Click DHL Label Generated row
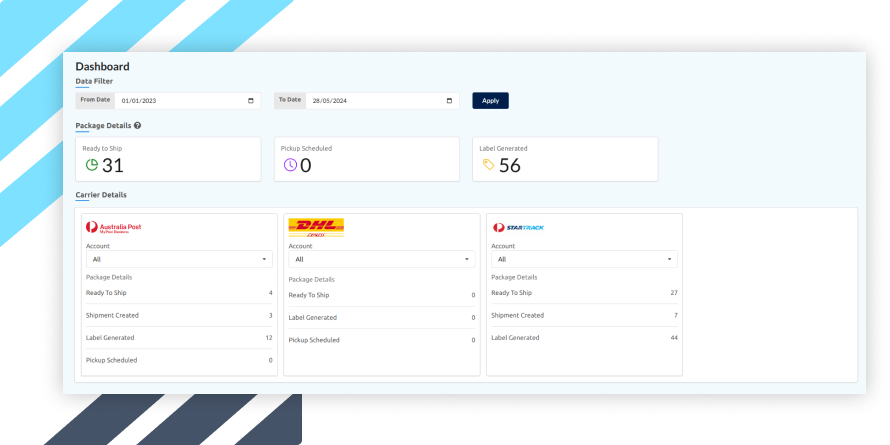890x445 pixels. 382,318
